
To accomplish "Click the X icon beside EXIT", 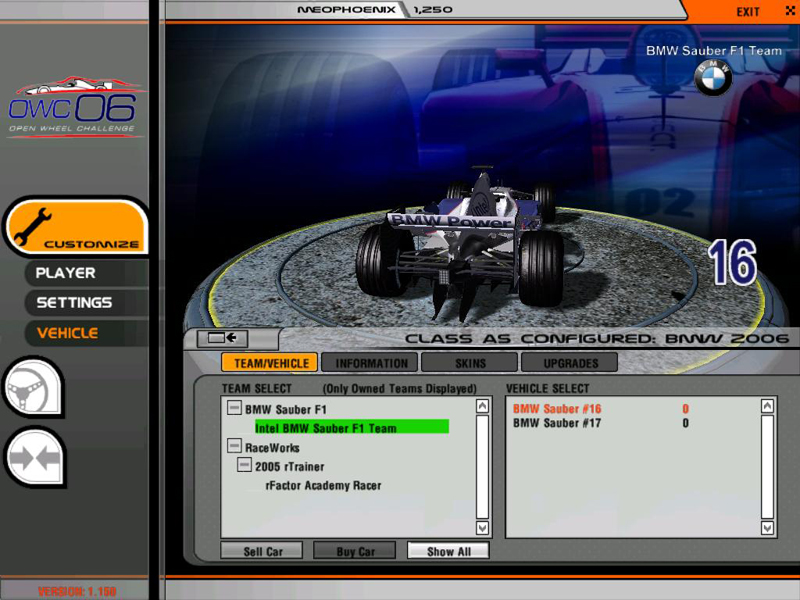I will click(x=790, y=11).
